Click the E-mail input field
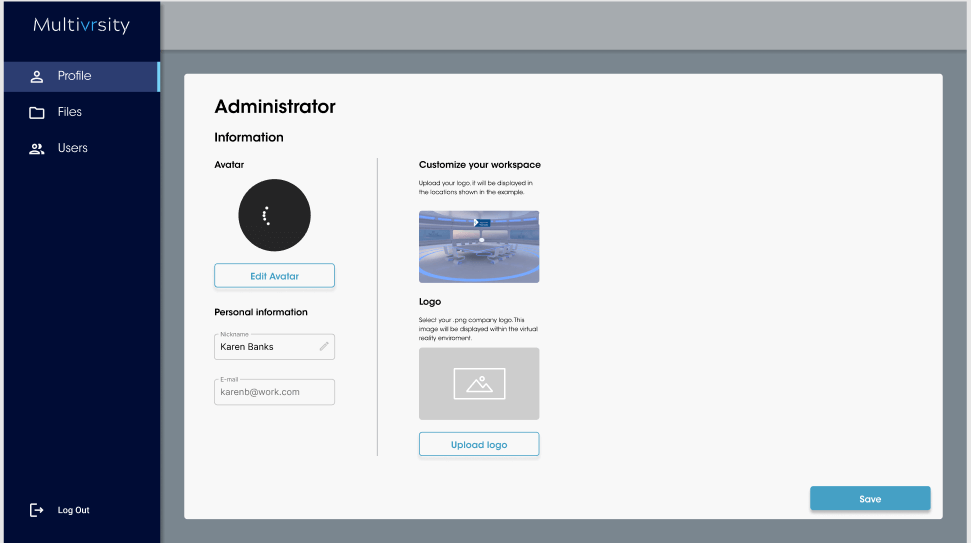 (x=274, y=392)
